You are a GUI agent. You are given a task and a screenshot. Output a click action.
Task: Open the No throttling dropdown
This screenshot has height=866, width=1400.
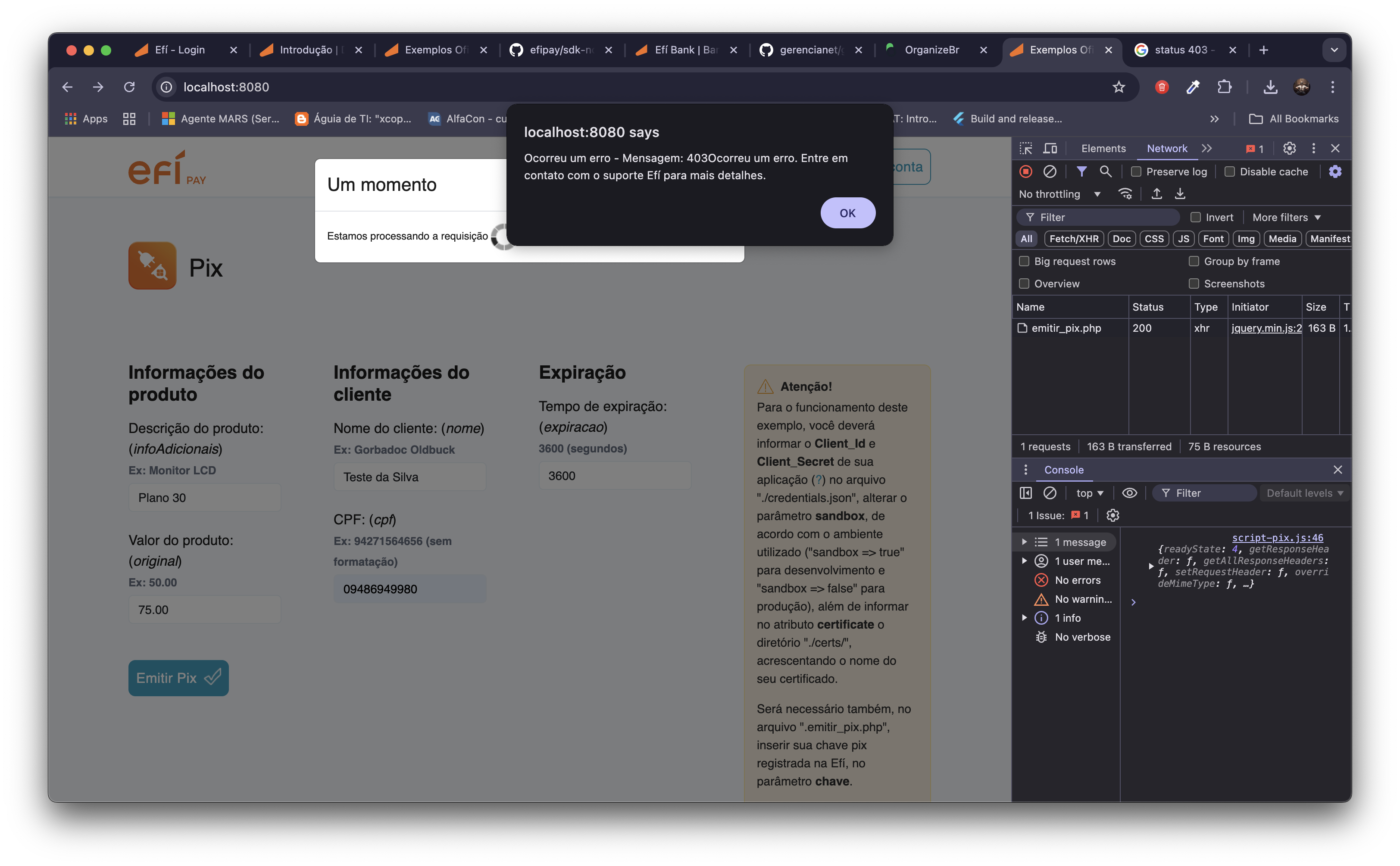(1060, 194)
